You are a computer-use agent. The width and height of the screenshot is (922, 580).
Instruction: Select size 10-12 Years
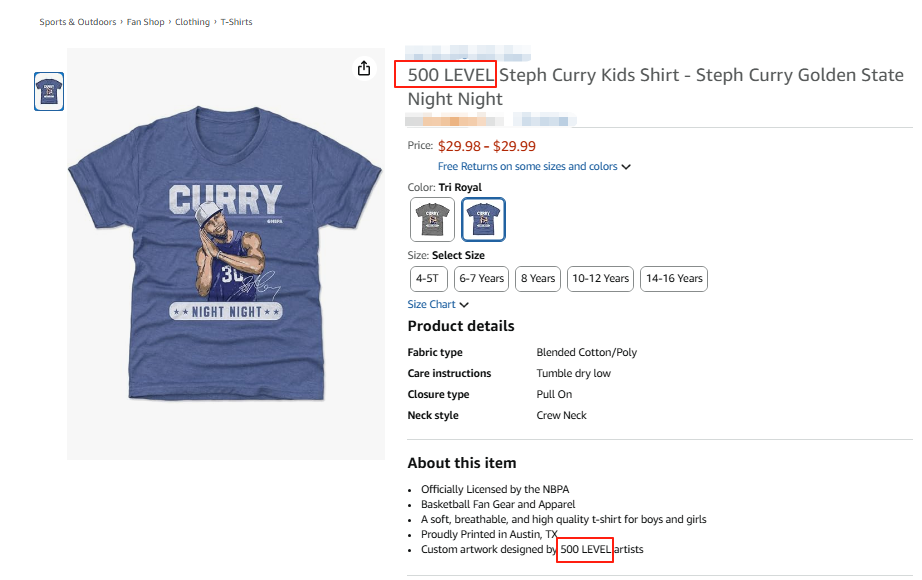[601, 279]
